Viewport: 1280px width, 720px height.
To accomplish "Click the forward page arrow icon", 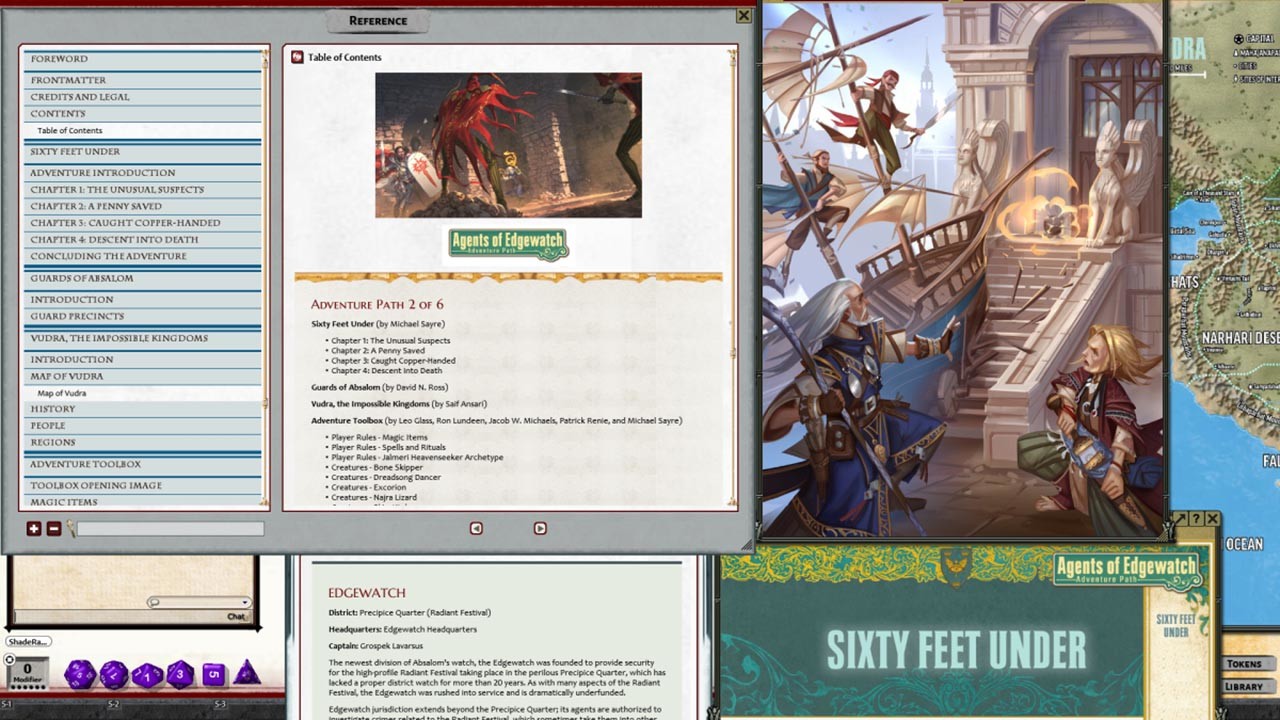I will click(539, 528).
